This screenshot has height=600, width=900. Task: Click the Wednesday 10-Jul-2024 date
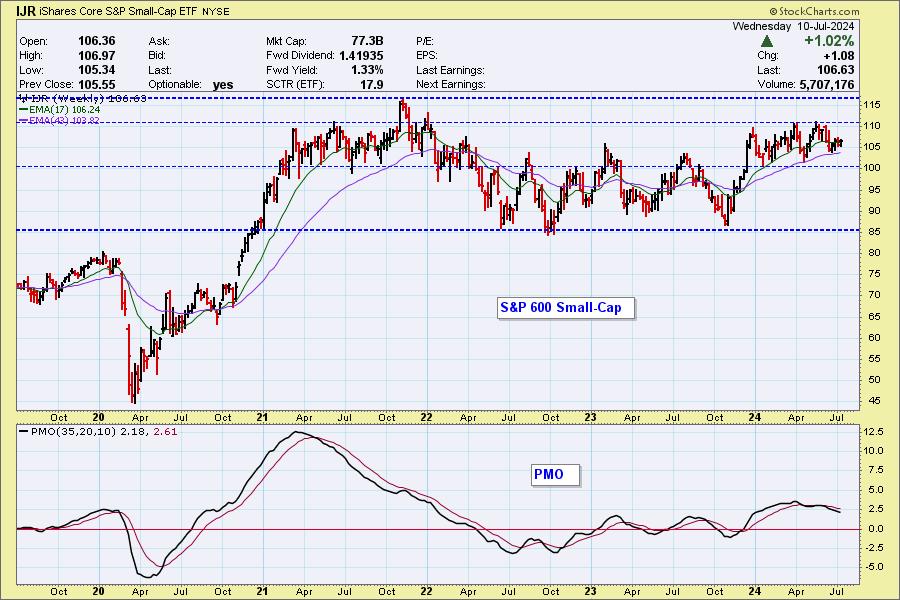point(793,26)
